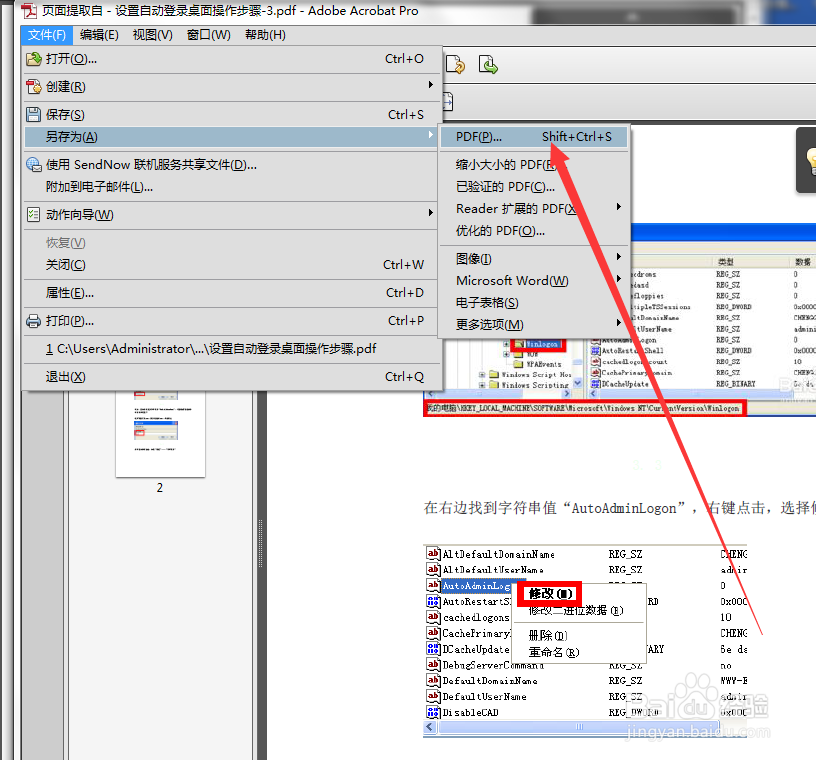Select 优化的 PDF(O)... option
Viewport: 816px width, 760px height.
coord(534,231)
